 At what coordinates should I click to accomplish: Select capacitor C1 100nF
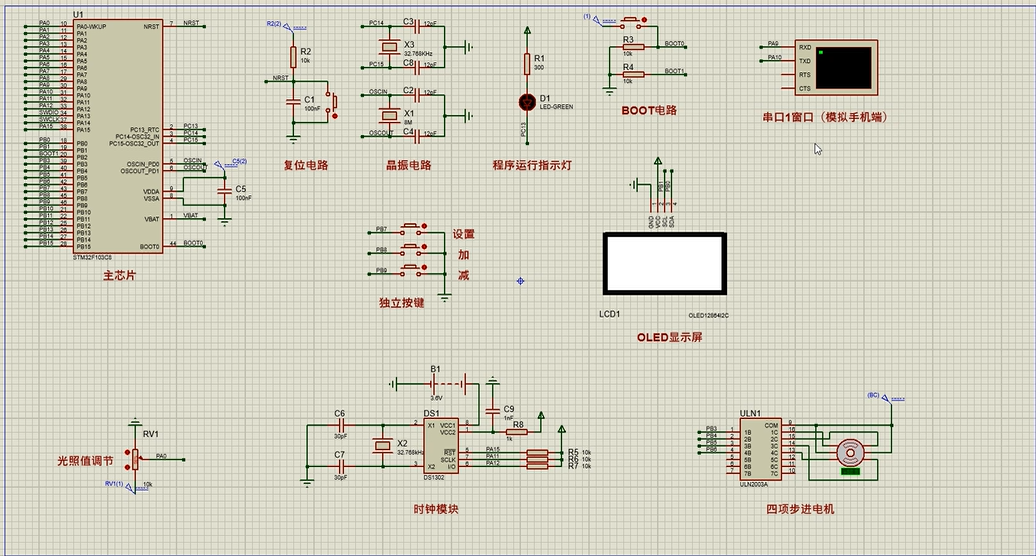click(x=293, y=102)
